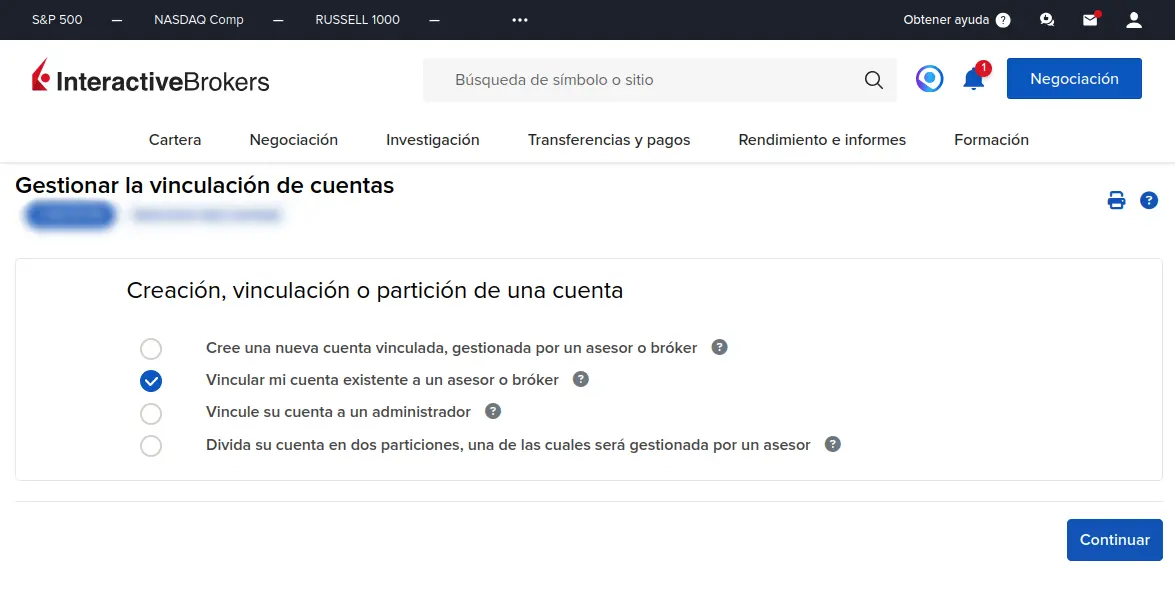Choose to divide account into two partitions

151,445
